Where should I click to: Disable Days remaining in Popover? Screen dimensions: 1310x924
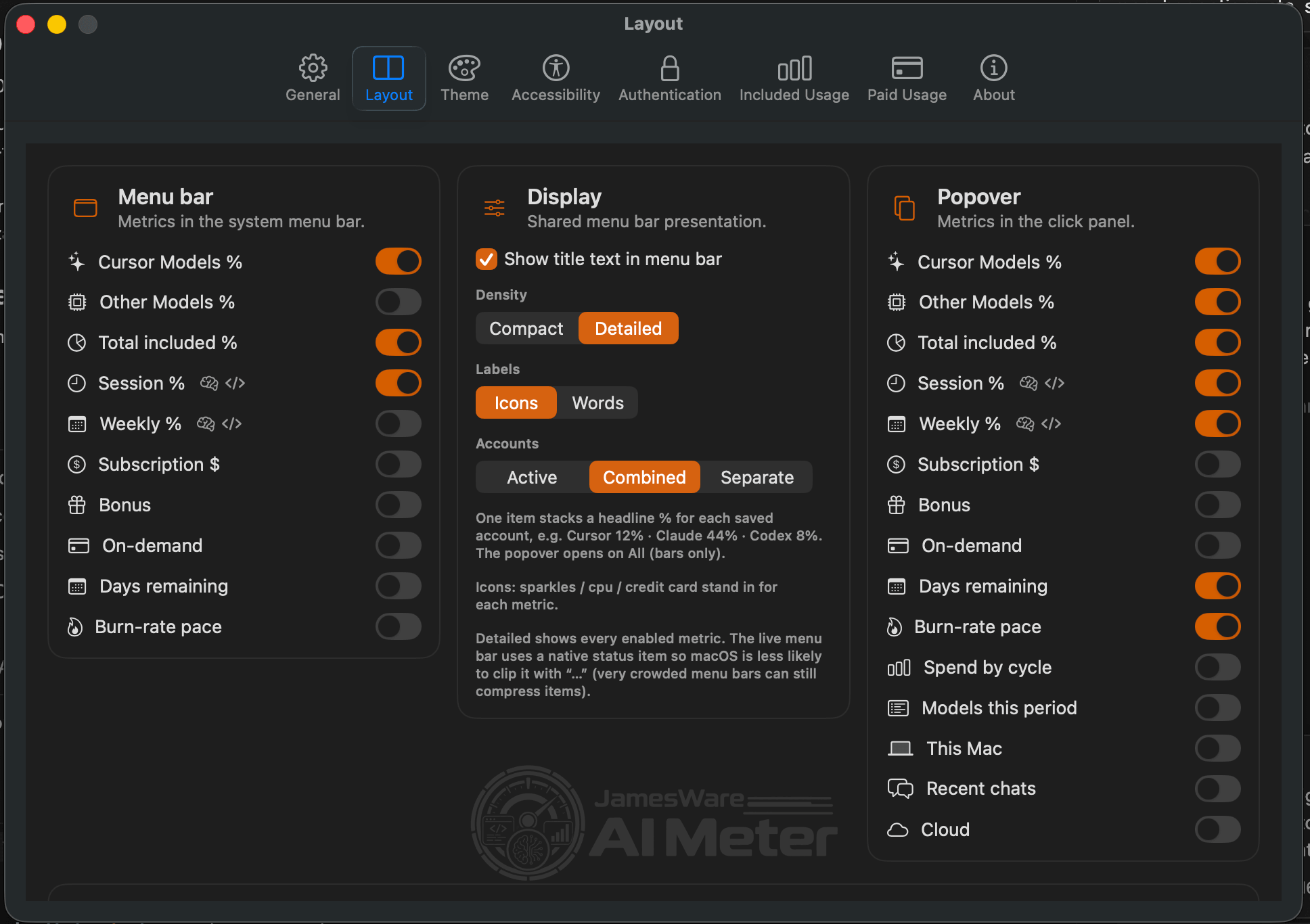coord(1218,586)
